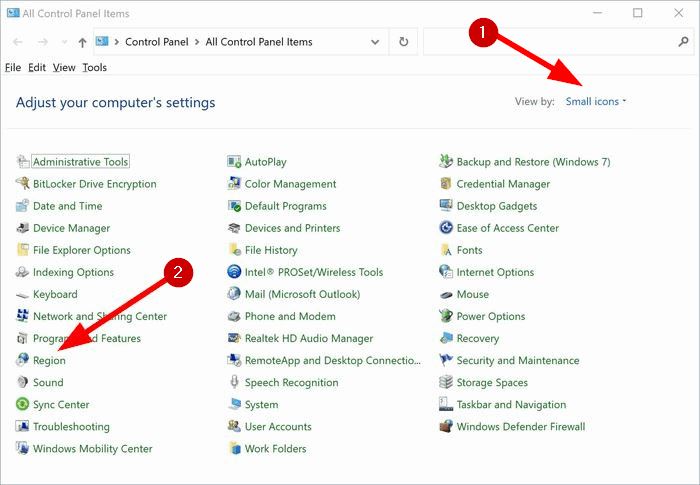Expand the address bar history dropdown
This screenshot has height=485, width=700.
click(375, 42)
